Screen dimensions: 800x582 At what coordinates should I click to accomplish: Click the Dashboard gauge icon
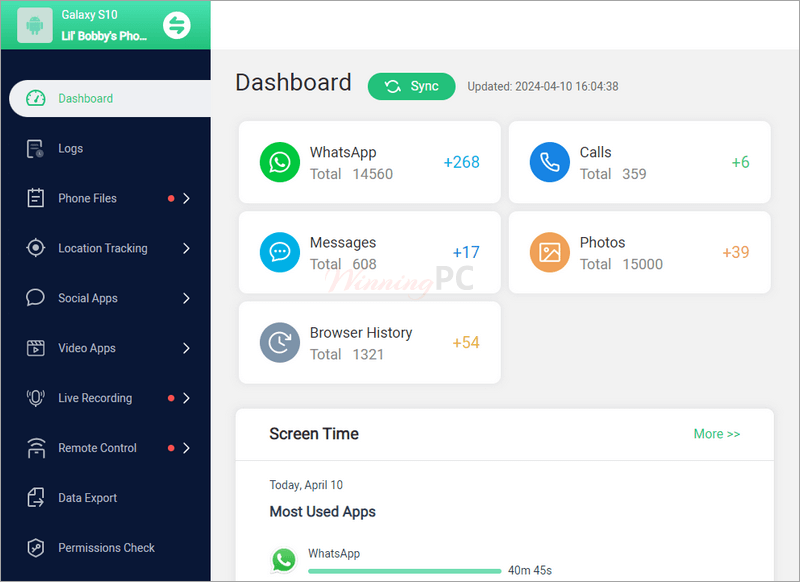(x=36, y=98)
